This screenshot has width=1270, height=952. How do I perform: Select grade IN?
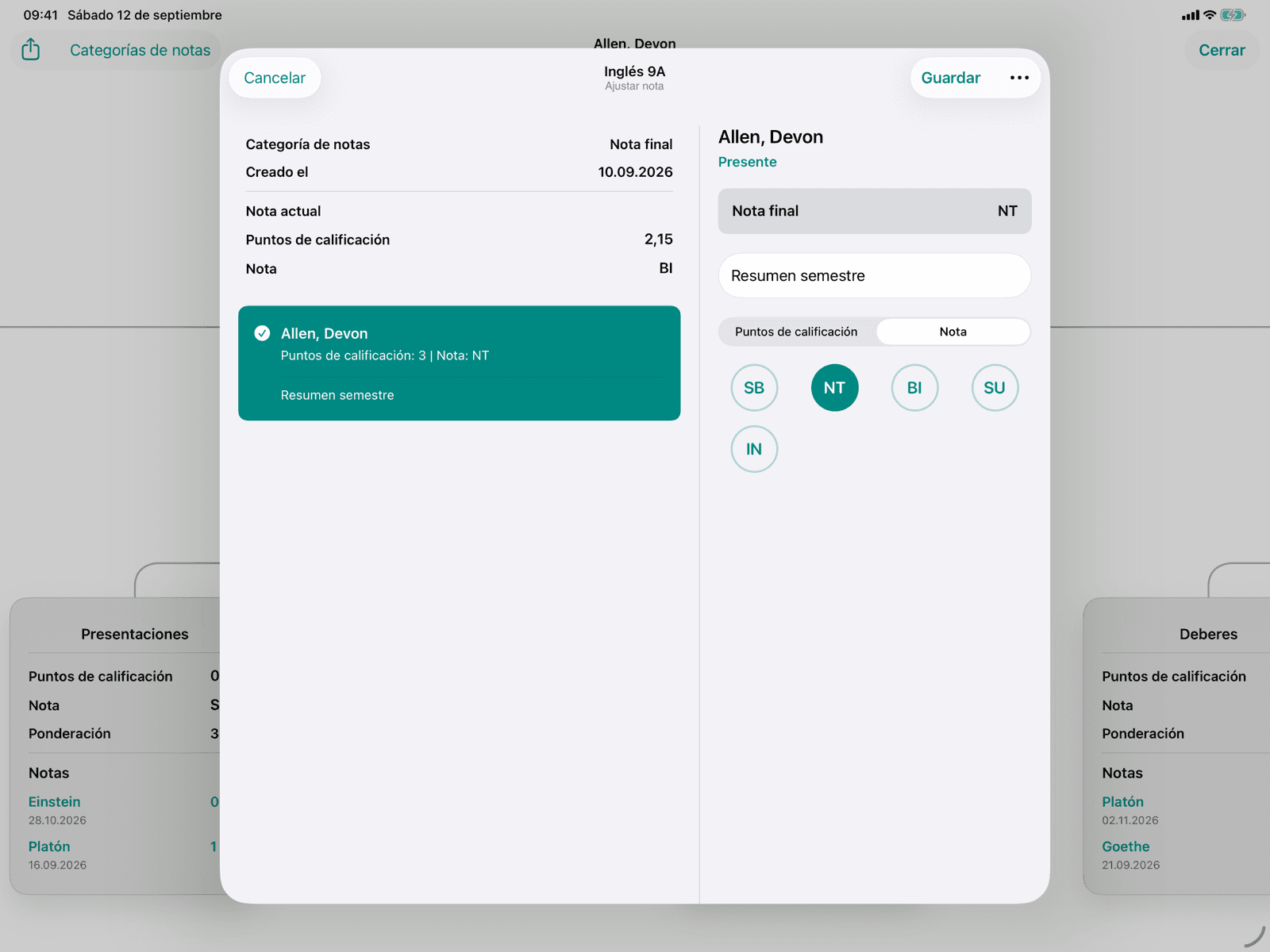tap(754, 449)
